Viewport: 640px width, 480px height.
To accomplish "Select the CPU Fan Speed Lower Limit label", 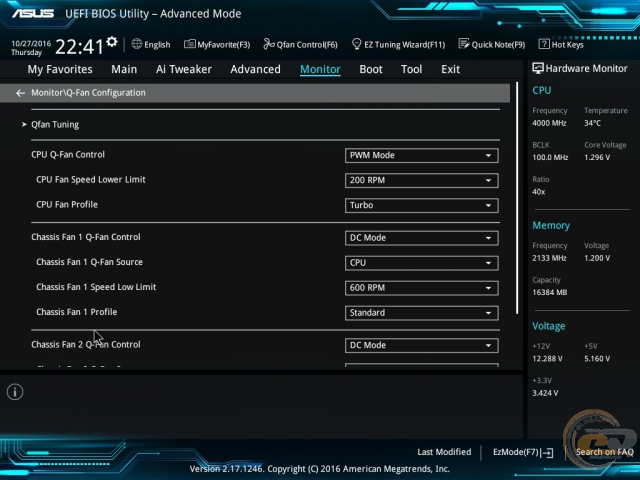I will (91, 180).
